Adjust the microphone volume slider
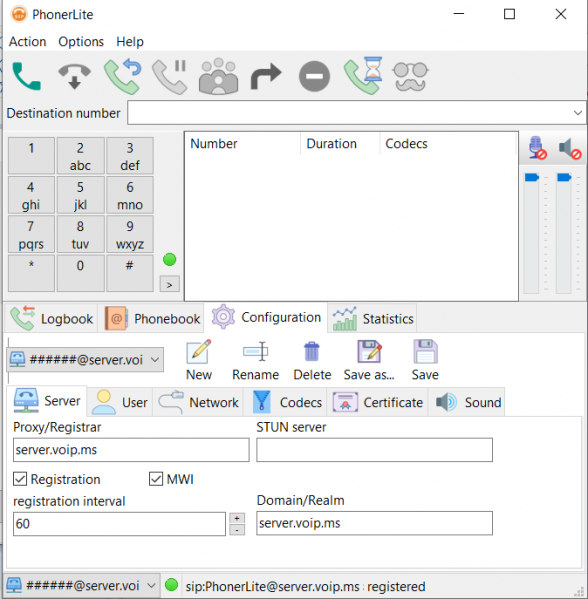 [531, 178]
